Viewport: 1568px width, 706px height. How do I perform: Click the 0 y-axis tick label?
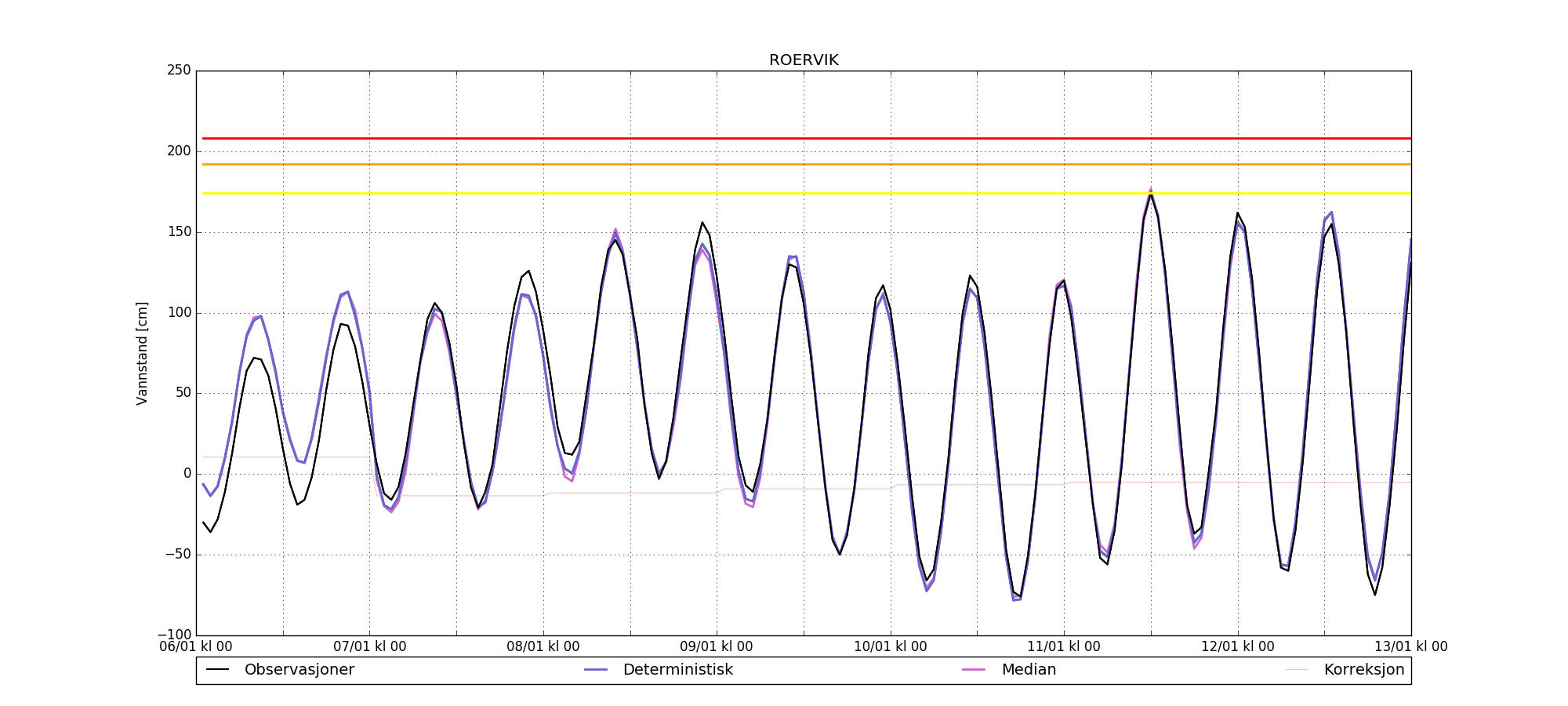pyautogui.click(x=187, y=474)
